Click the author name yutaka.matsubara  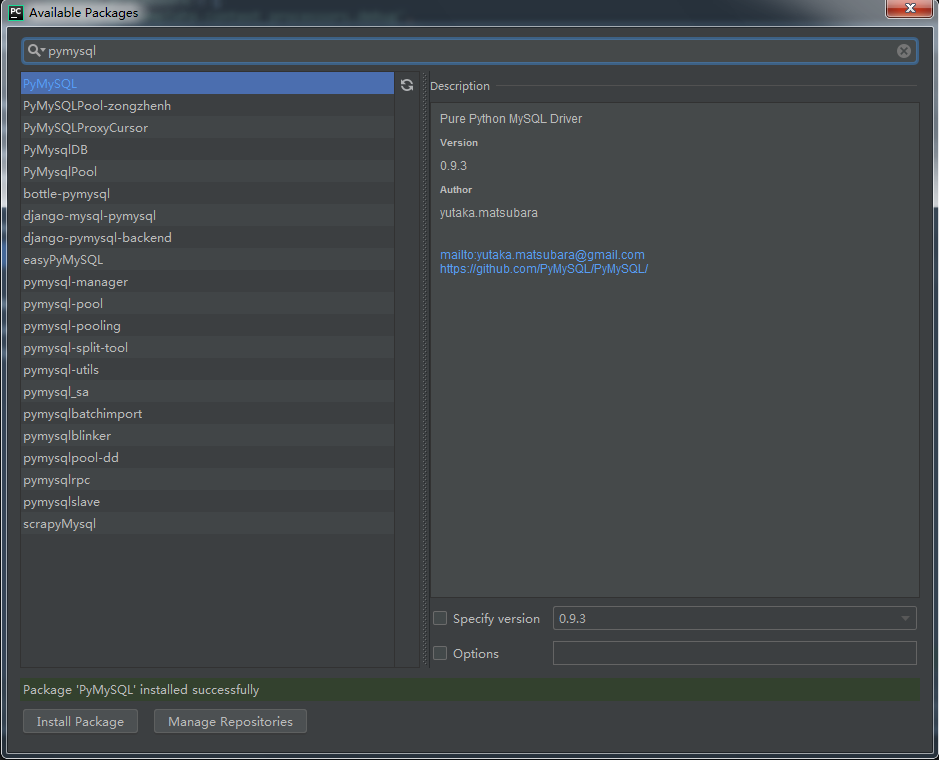click(489, 213)
